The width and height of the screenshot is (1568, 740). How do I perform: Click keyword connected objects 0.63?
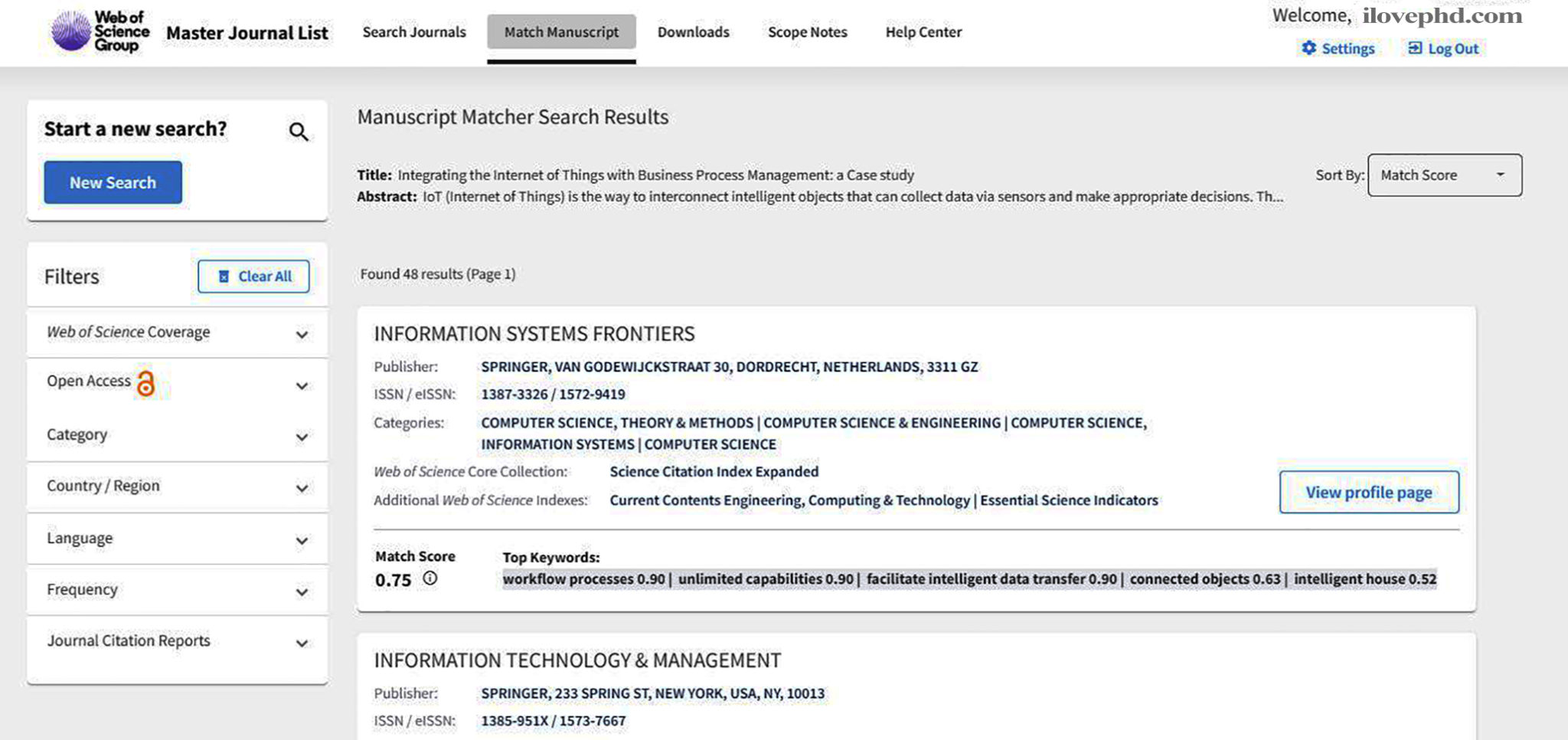click(1205, 579)
